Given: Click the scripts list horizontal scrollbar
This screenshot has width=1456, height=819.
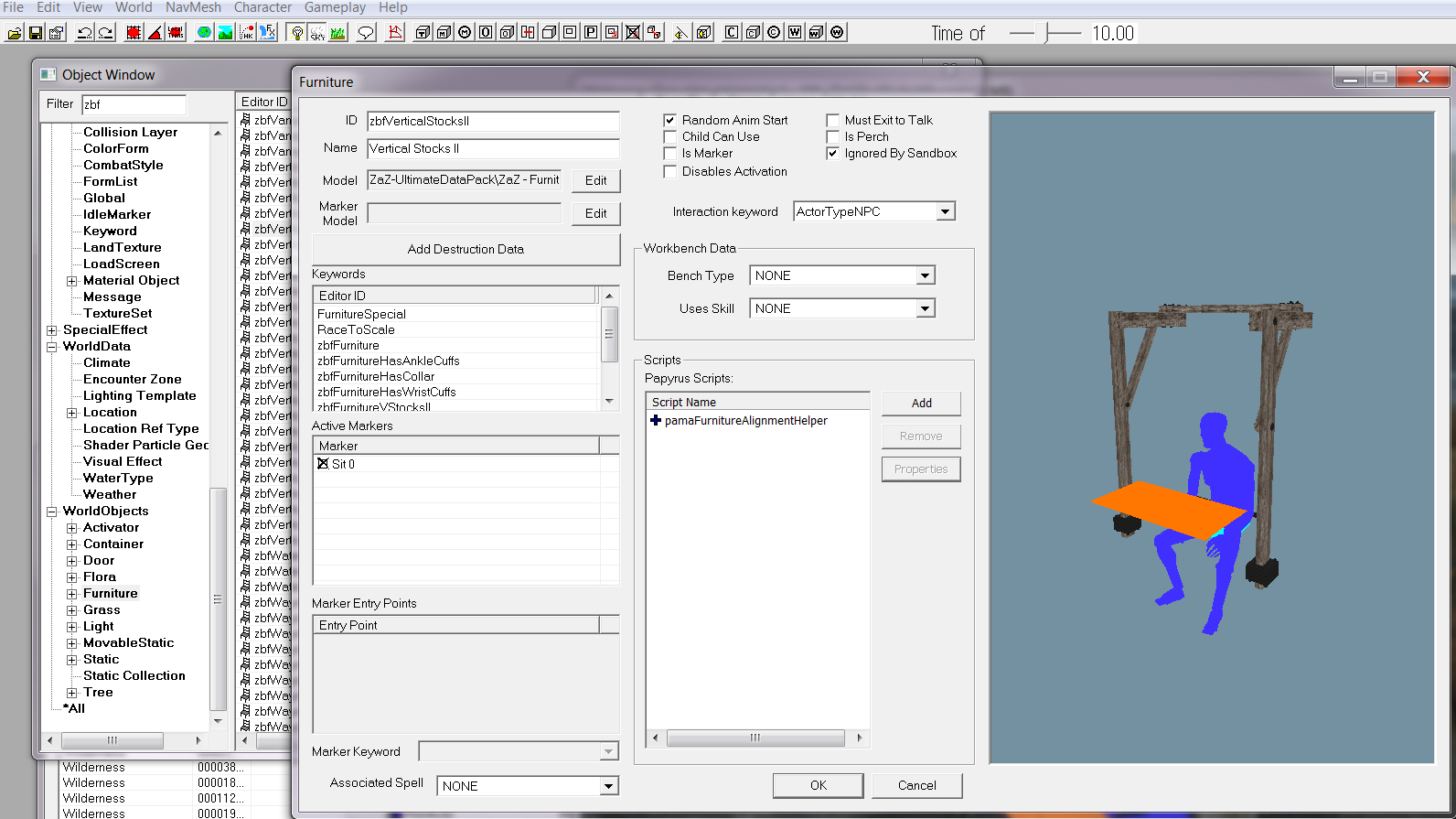Looking at the screenshot, I should pos(755,738).
